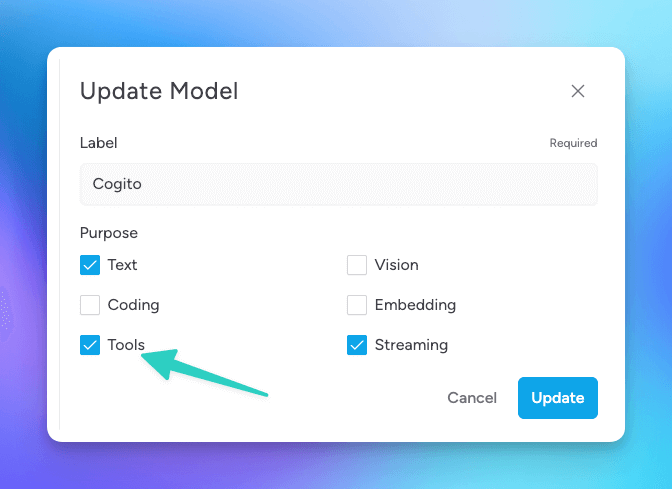Click the "Update Model" dialog title
Screen dimensions: 672x489
point(159,92)
